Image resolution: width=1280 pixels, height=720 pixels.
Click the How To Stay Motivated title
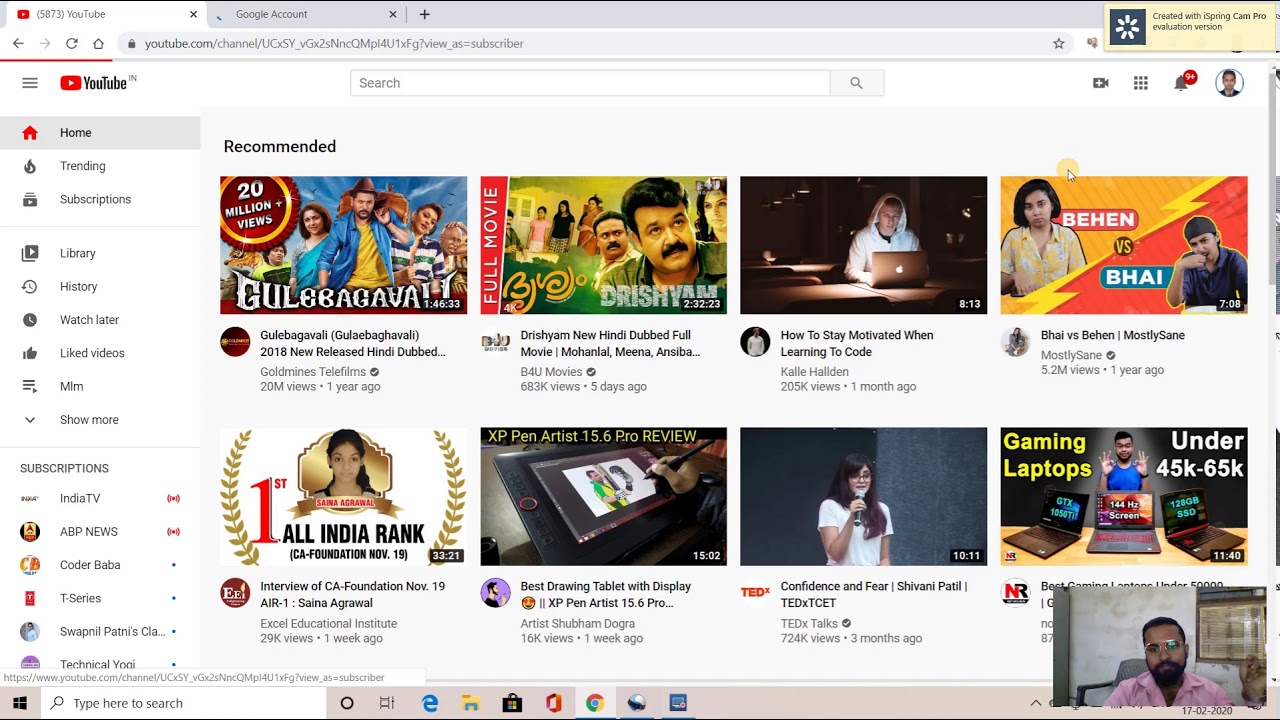coord(857,344)
